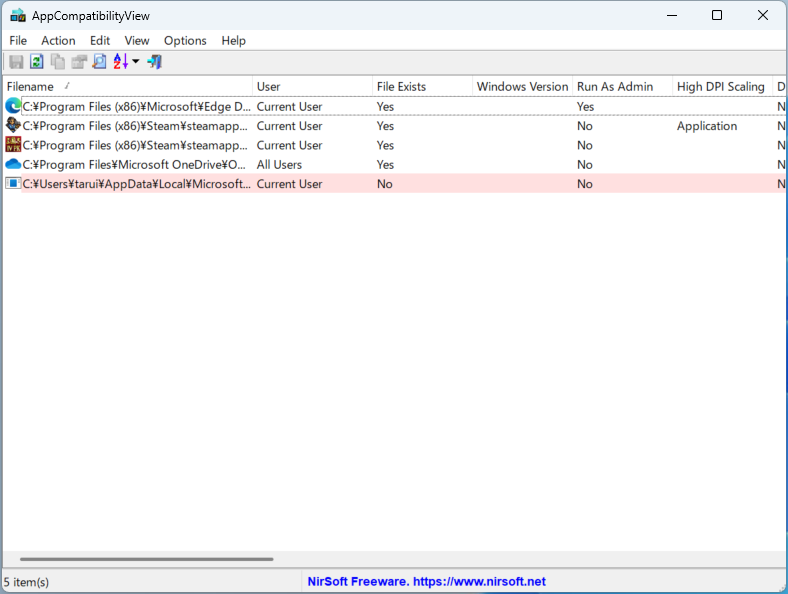Click File Exists 'Yes' in OneDrive row
Image resolution: width=788 pixels, height=594 pixels.
point(385,164)
